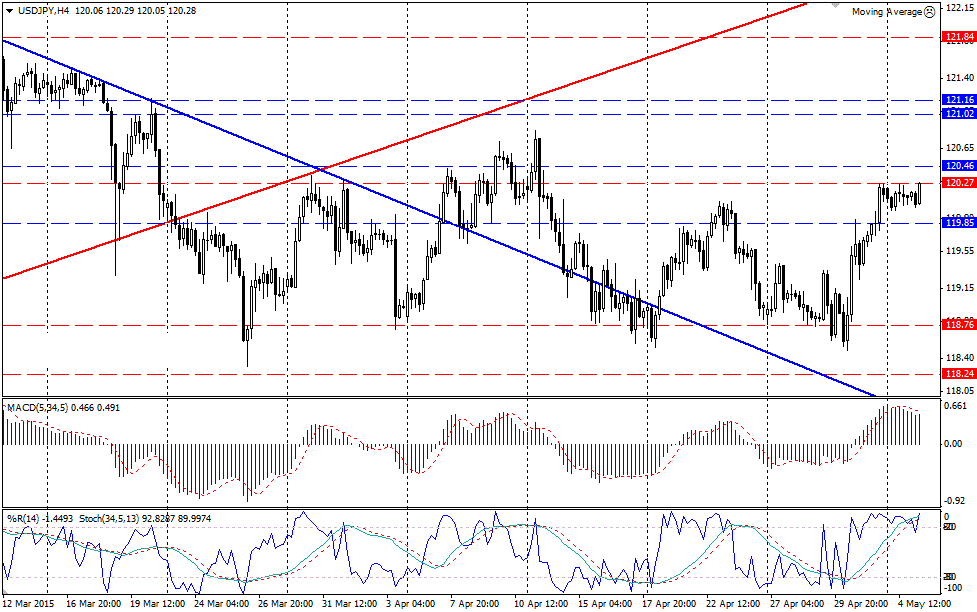Click the 3 Apr 04:00 time label
This screenshot has height=612, width=977.
(411, 604)
